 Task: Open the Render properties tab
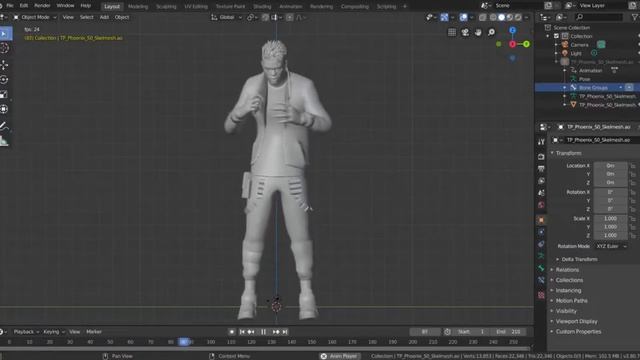(541, 157)
